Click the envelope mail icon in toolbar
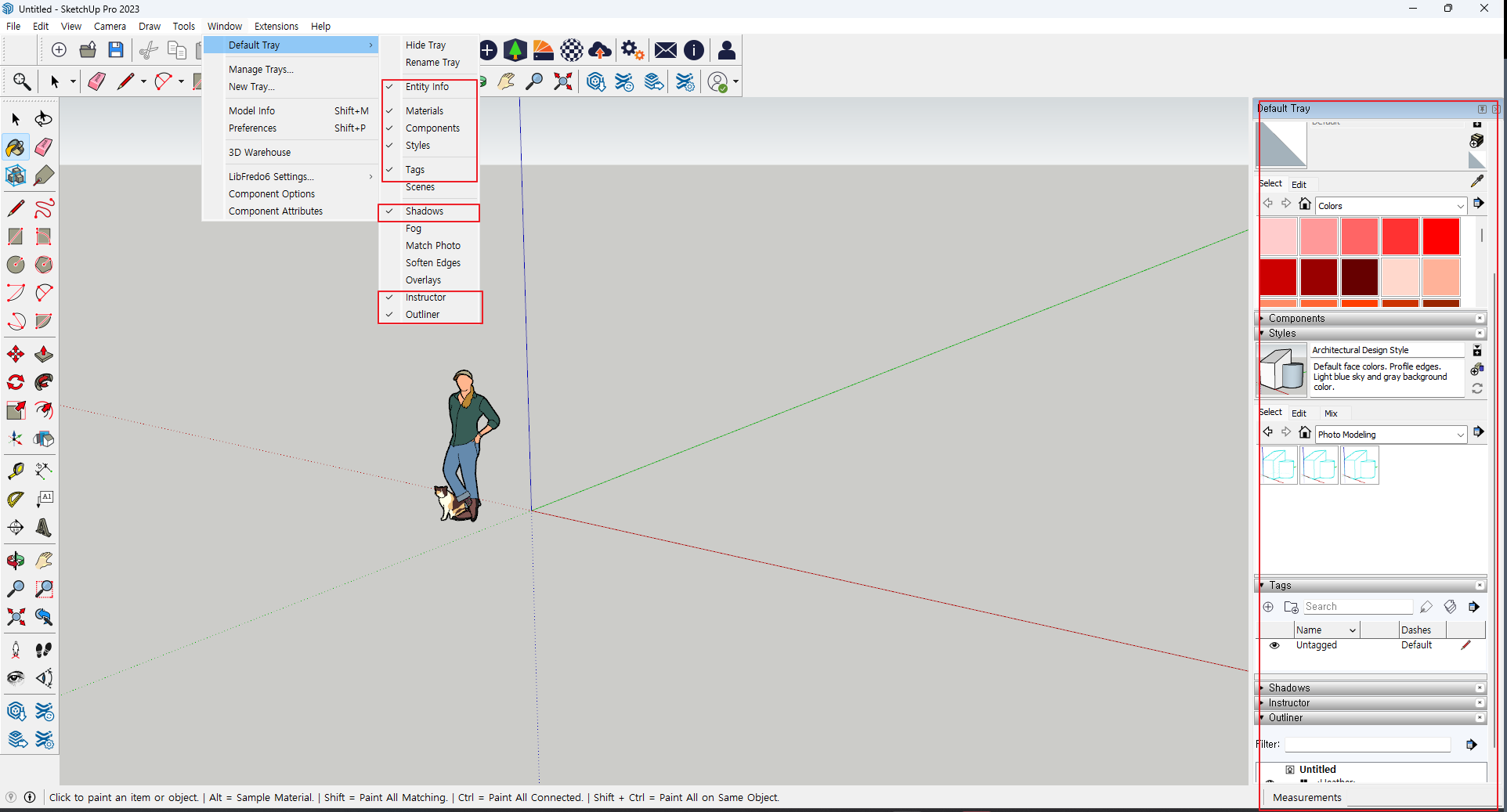Viewport: 1507px width, 812px height. [x=666, y=50]
